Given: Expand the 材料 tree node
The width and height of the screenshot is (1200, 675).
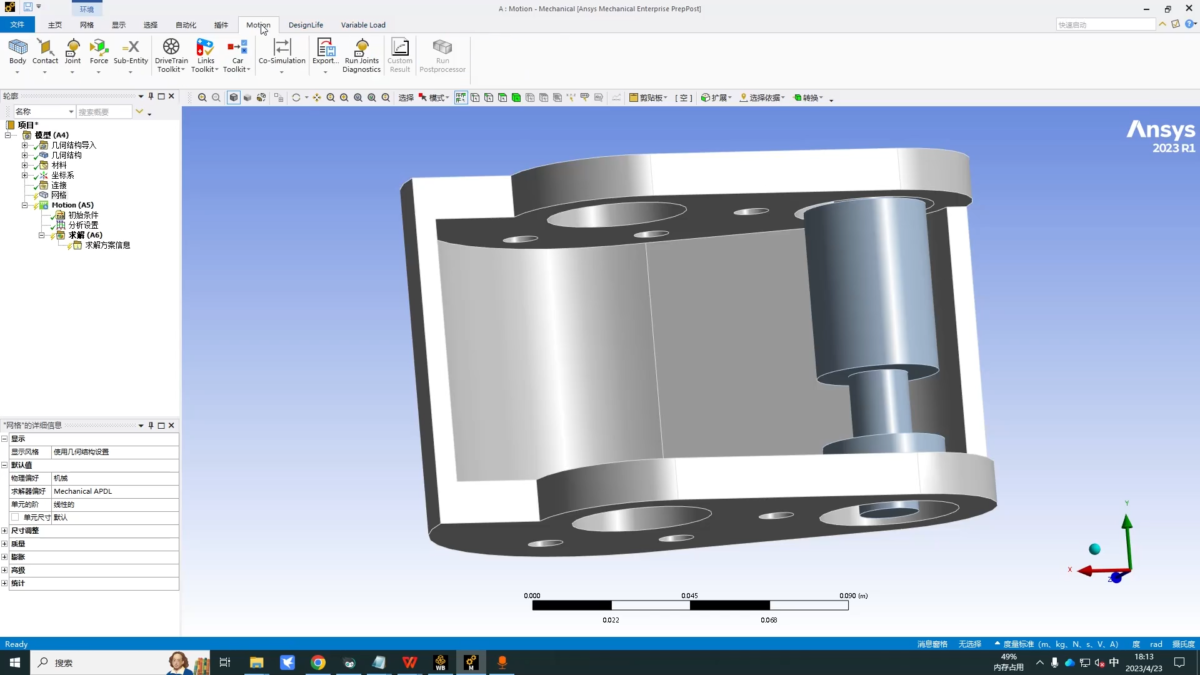Looking at the screenshot, I should 25,165.
